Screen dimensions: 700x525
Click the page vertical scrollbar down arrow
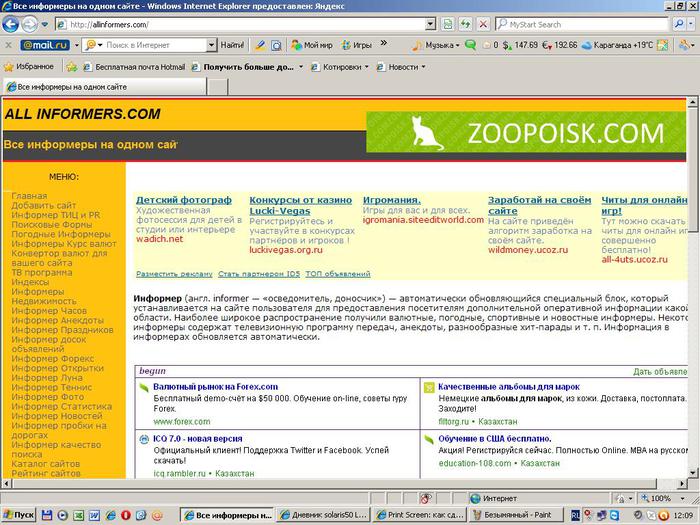pos(692,472)
